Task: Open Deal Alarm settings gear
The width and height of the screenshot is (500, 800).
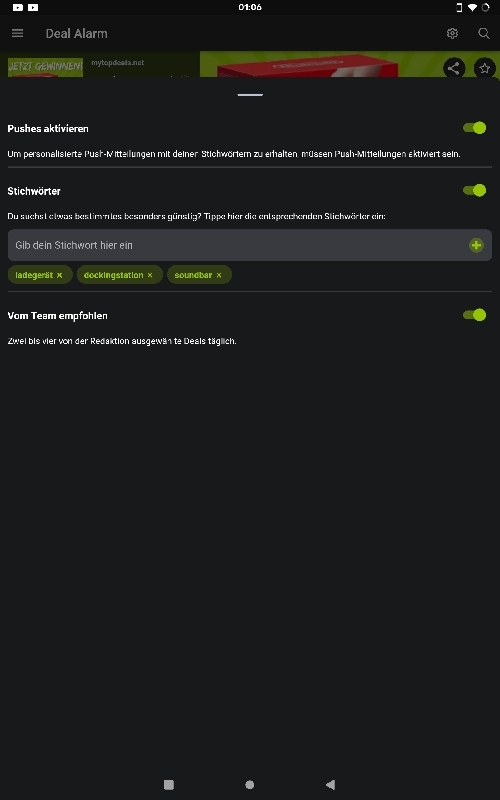Action: pyautogui.click(x=452, y=33)
